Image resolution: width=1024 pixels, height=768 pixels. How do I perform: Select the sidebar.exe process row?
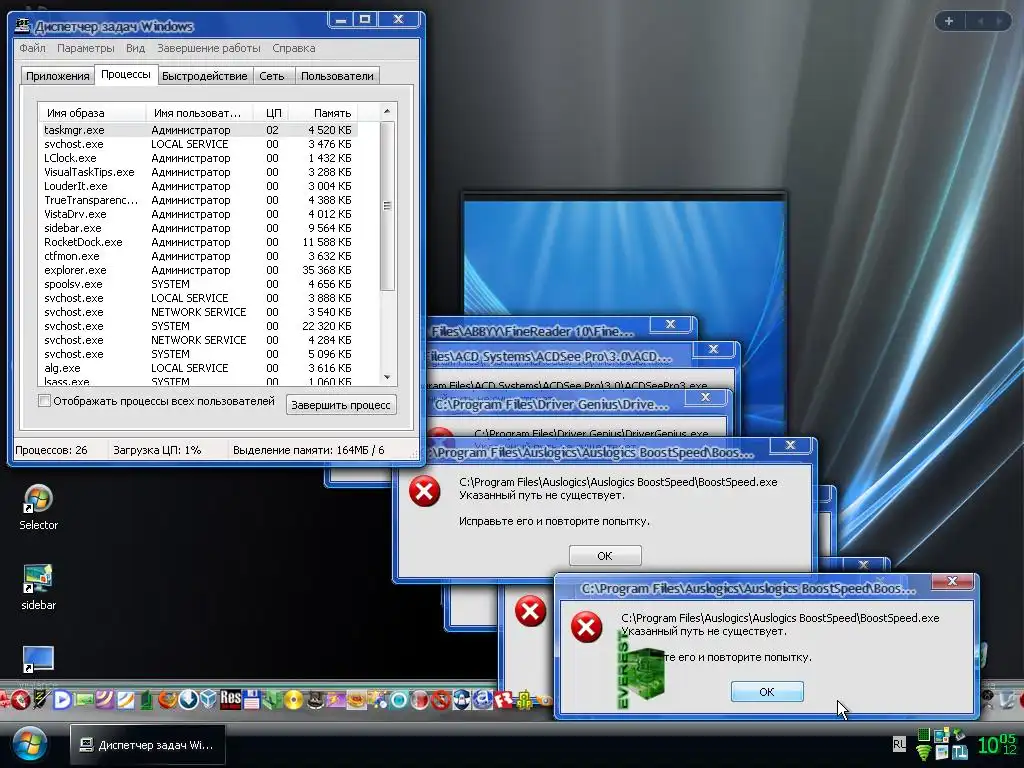[199, 228]
